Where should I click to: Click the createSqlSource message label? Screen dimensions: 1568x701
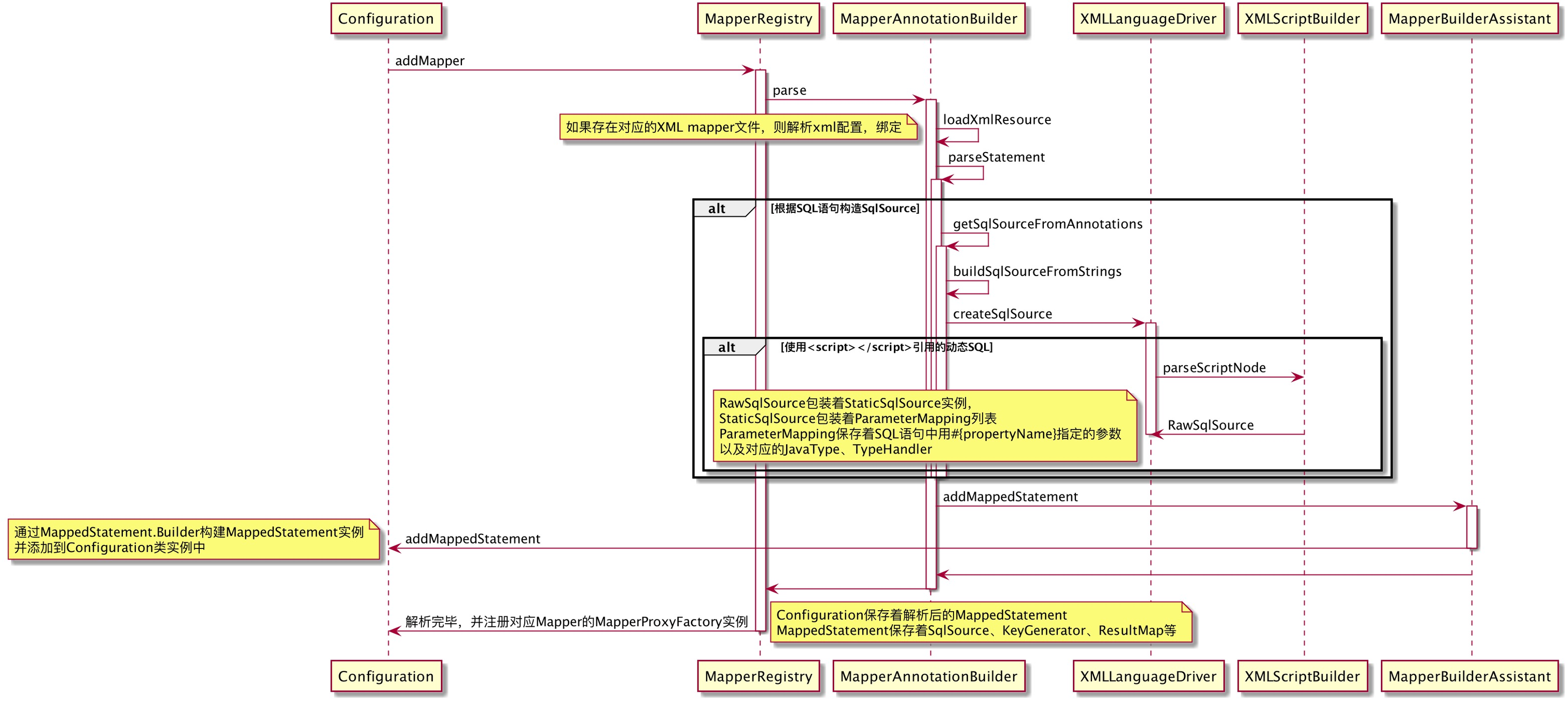pos(1002,314)
